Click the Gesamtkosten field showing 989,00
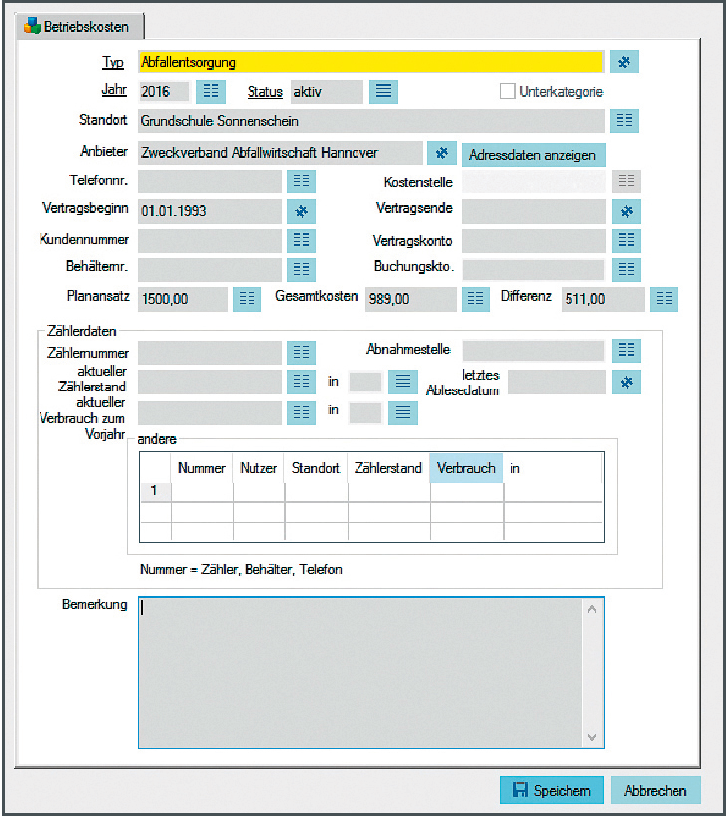Image resolution: width=727 pixels, height=816 pixels. point(411,299)
